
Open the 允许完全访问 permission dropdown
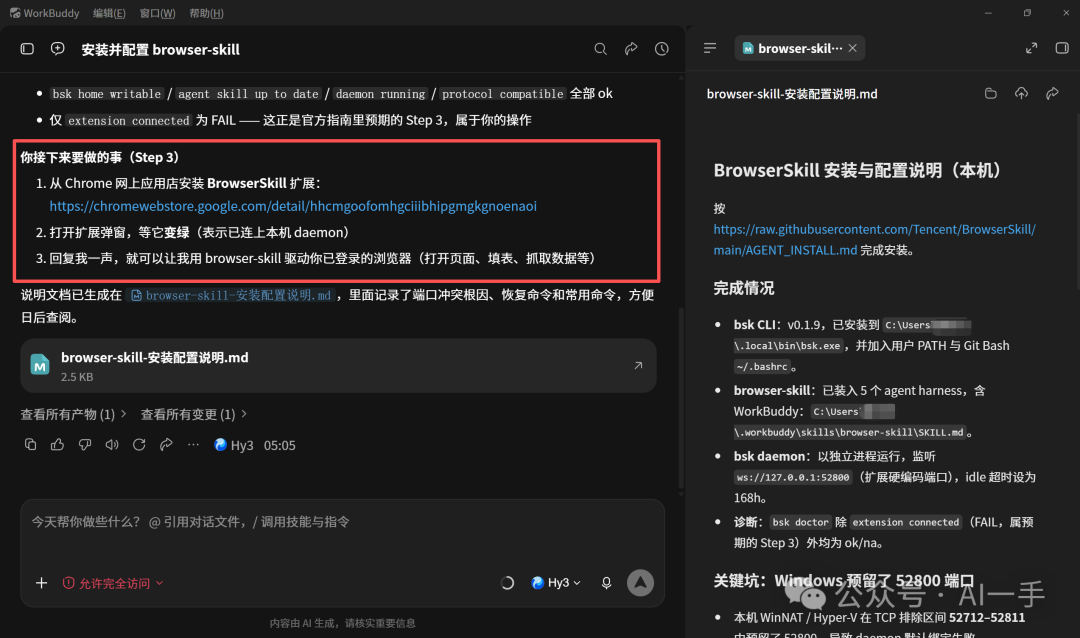tap(113, 584)
